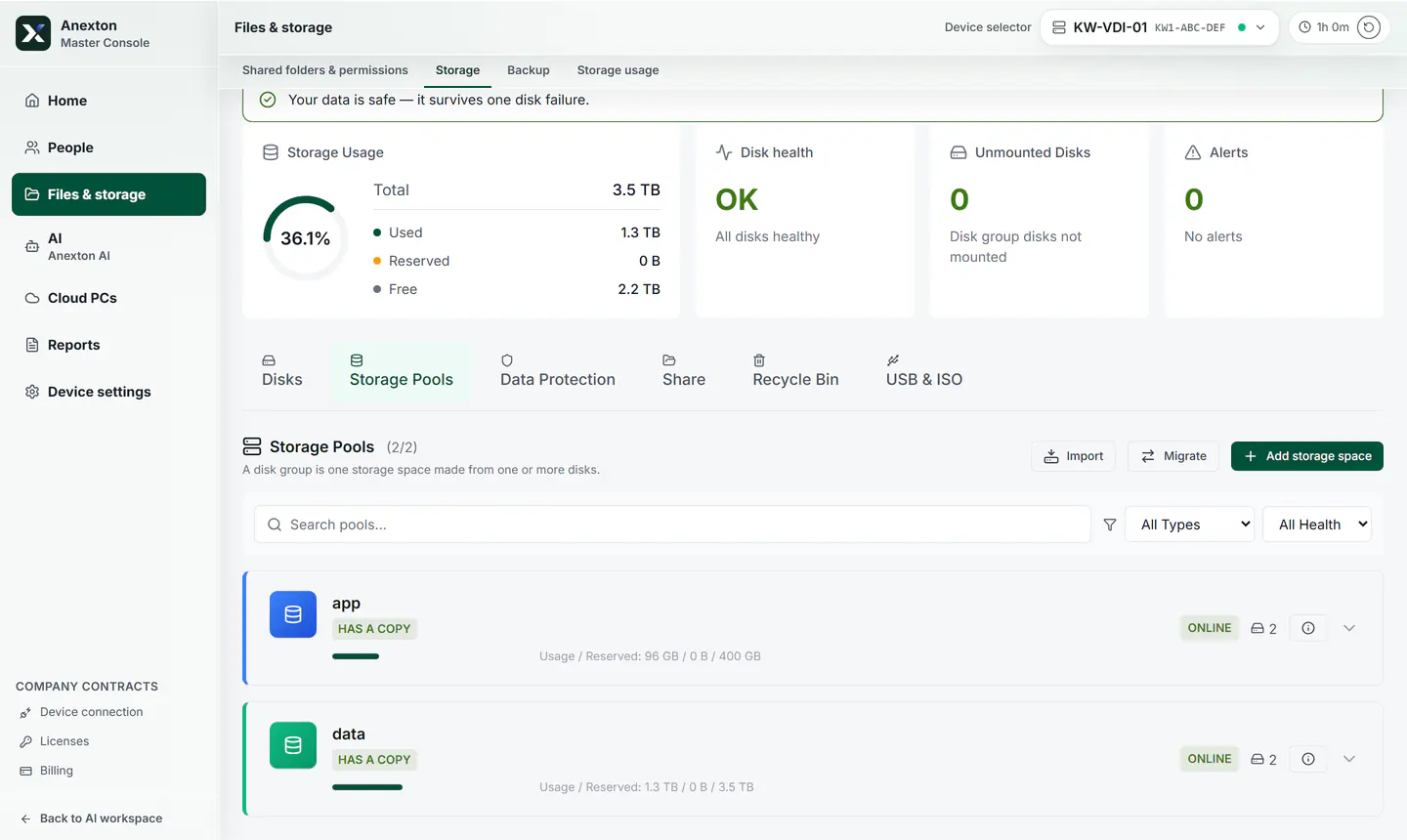Open the All Types filter dropdown

pos(1190,525)
